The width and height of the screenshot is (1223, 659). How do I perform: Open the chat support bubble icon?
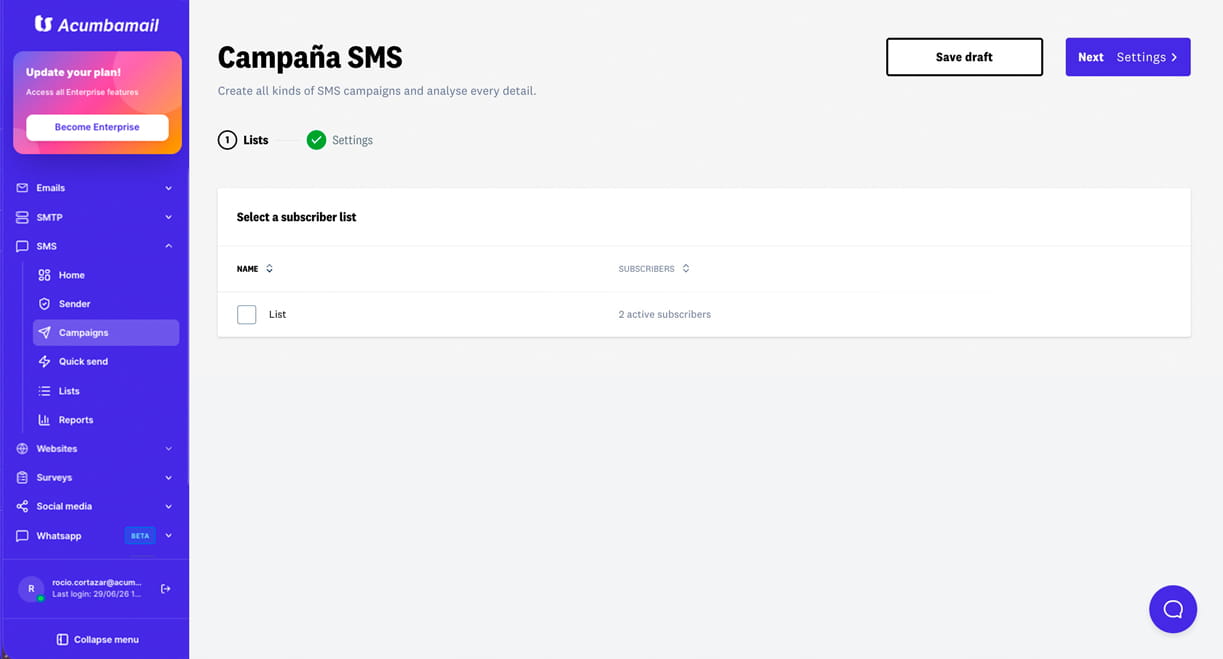click(1173, 609)
